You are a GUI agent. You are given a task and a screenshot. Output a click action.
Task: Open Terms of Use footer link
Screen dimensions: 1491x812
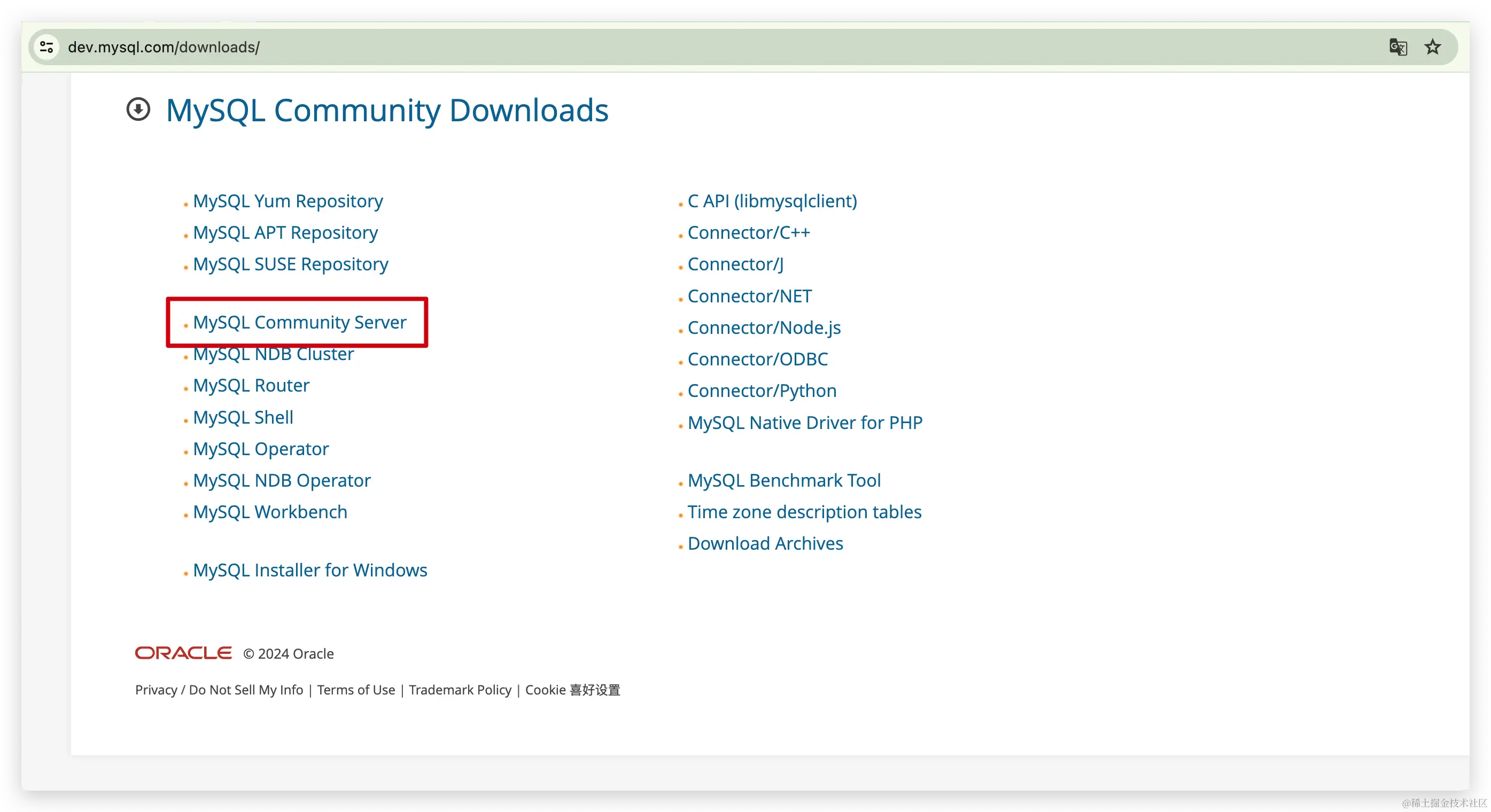[356, 690]
